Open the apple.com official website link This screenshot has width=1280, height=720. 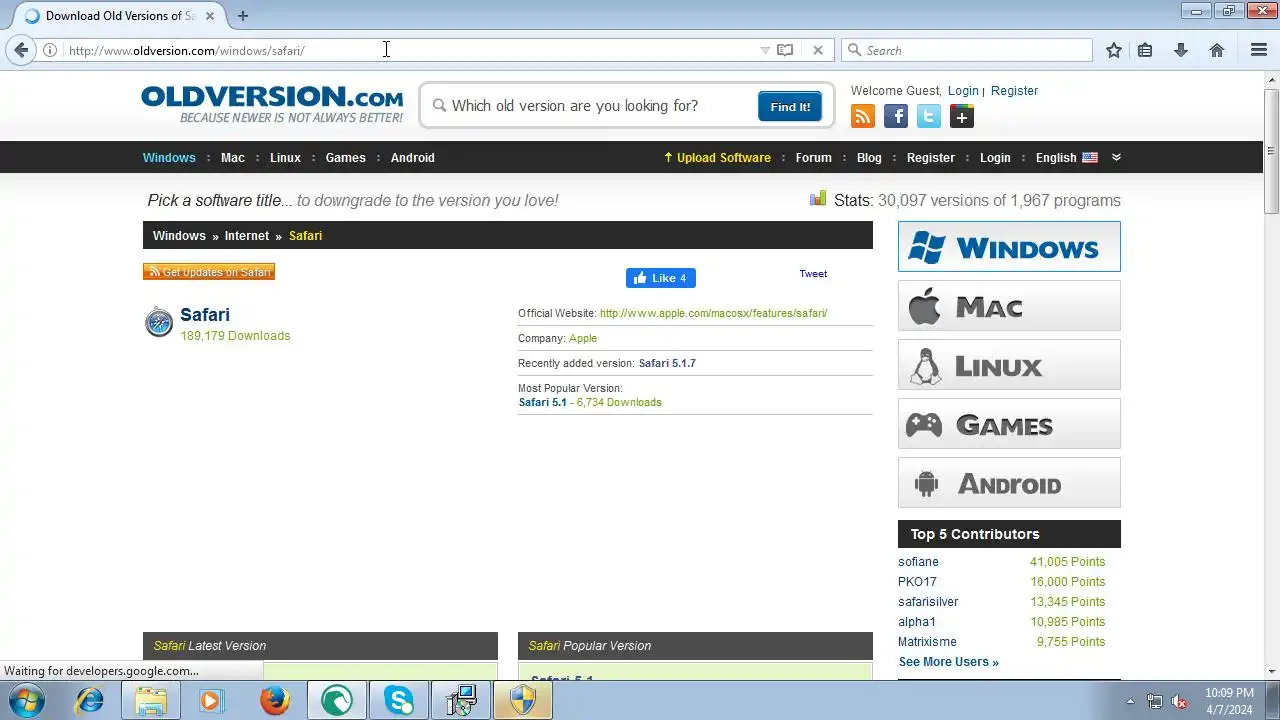point(713,313)
